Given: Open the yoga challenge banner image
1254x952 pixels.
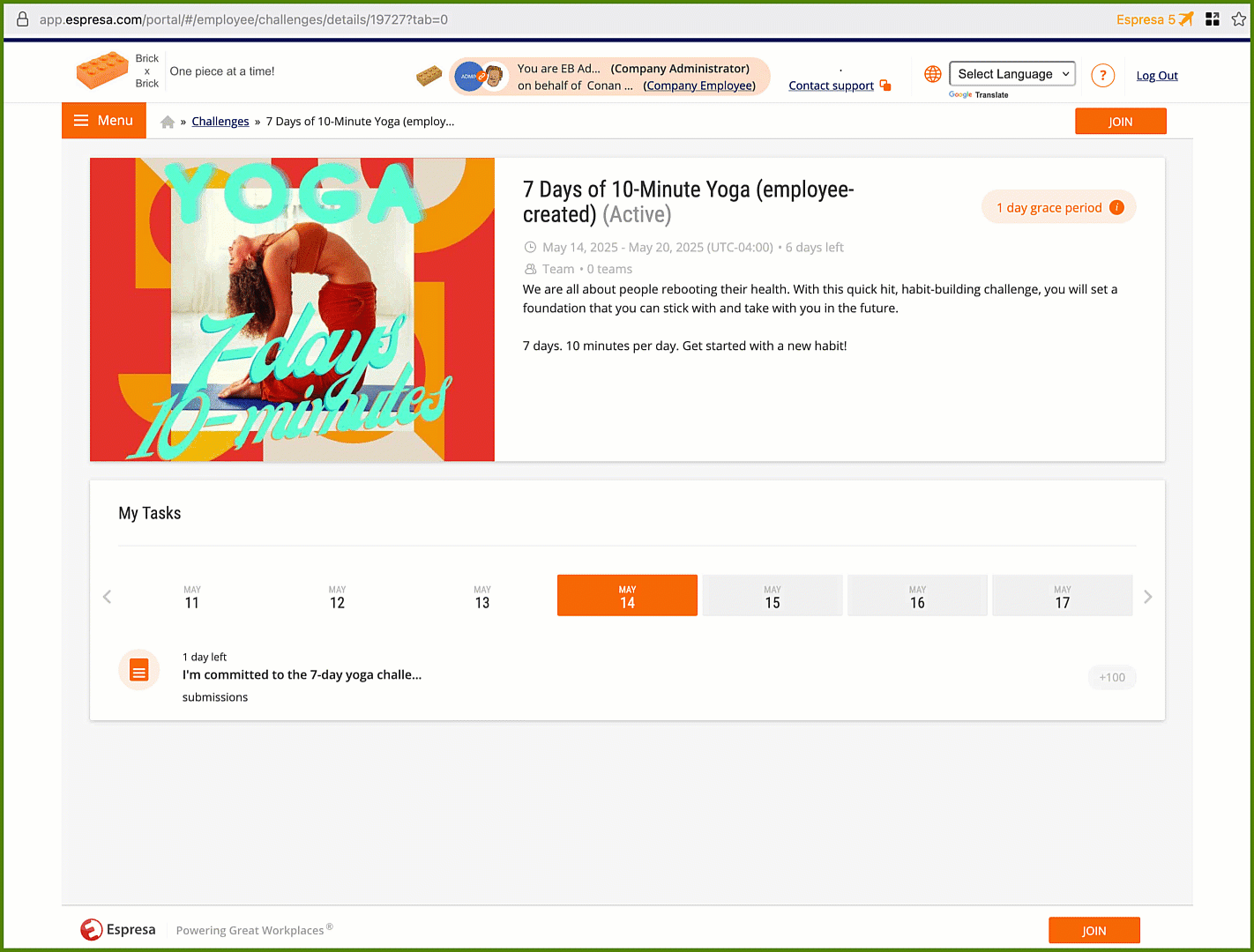Looking at the screenshot, I should (x=292, y=309).
